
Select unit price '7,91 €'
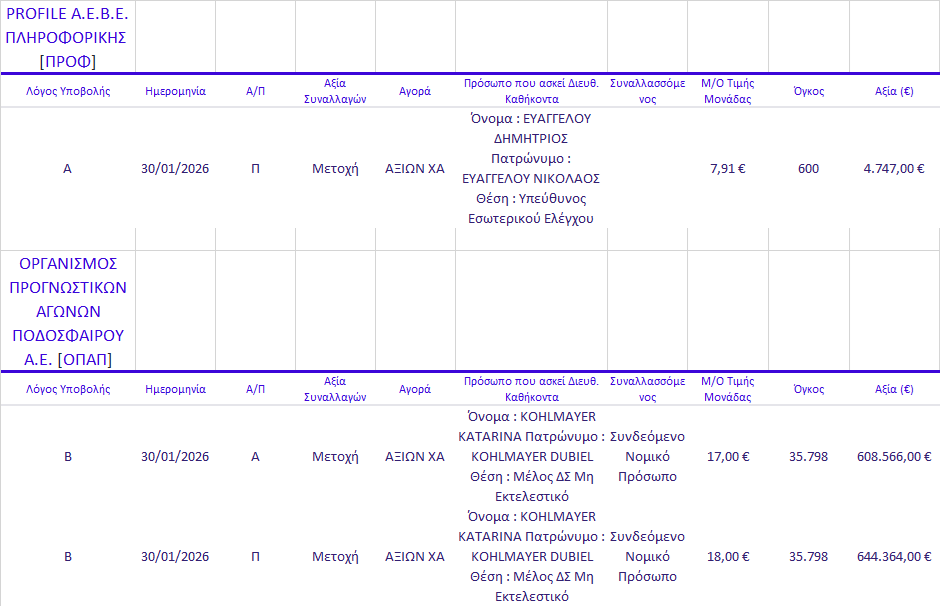pyautogui.click(x=728, y=168)
